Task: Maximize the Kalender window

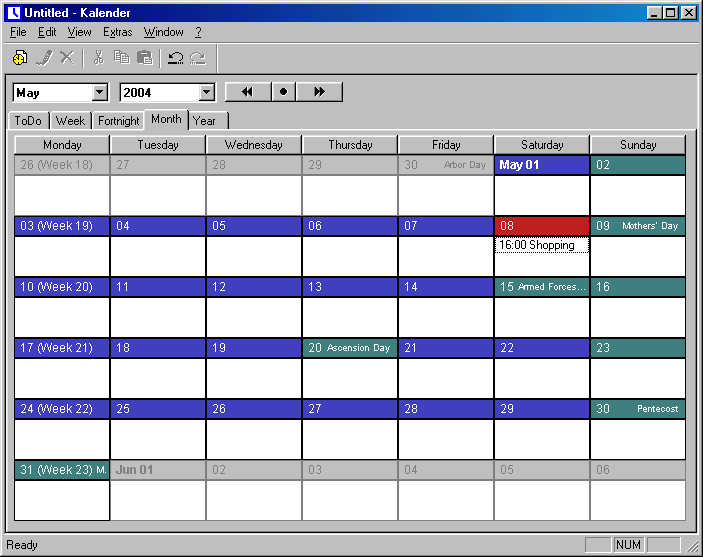Action: (671, 13)
